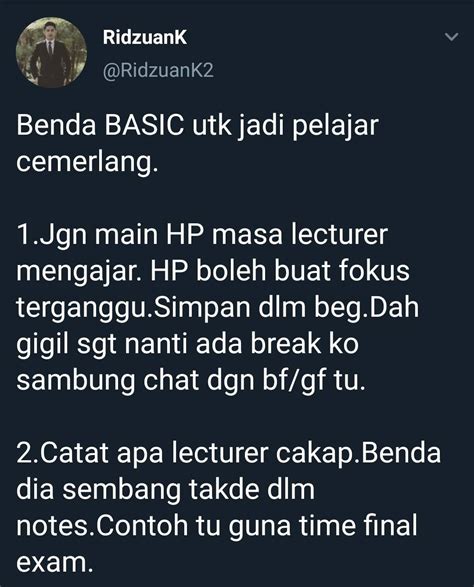
Task: Select the line '2.Catat apa lecturer cakap.Benda'
Action: (229, 453)
